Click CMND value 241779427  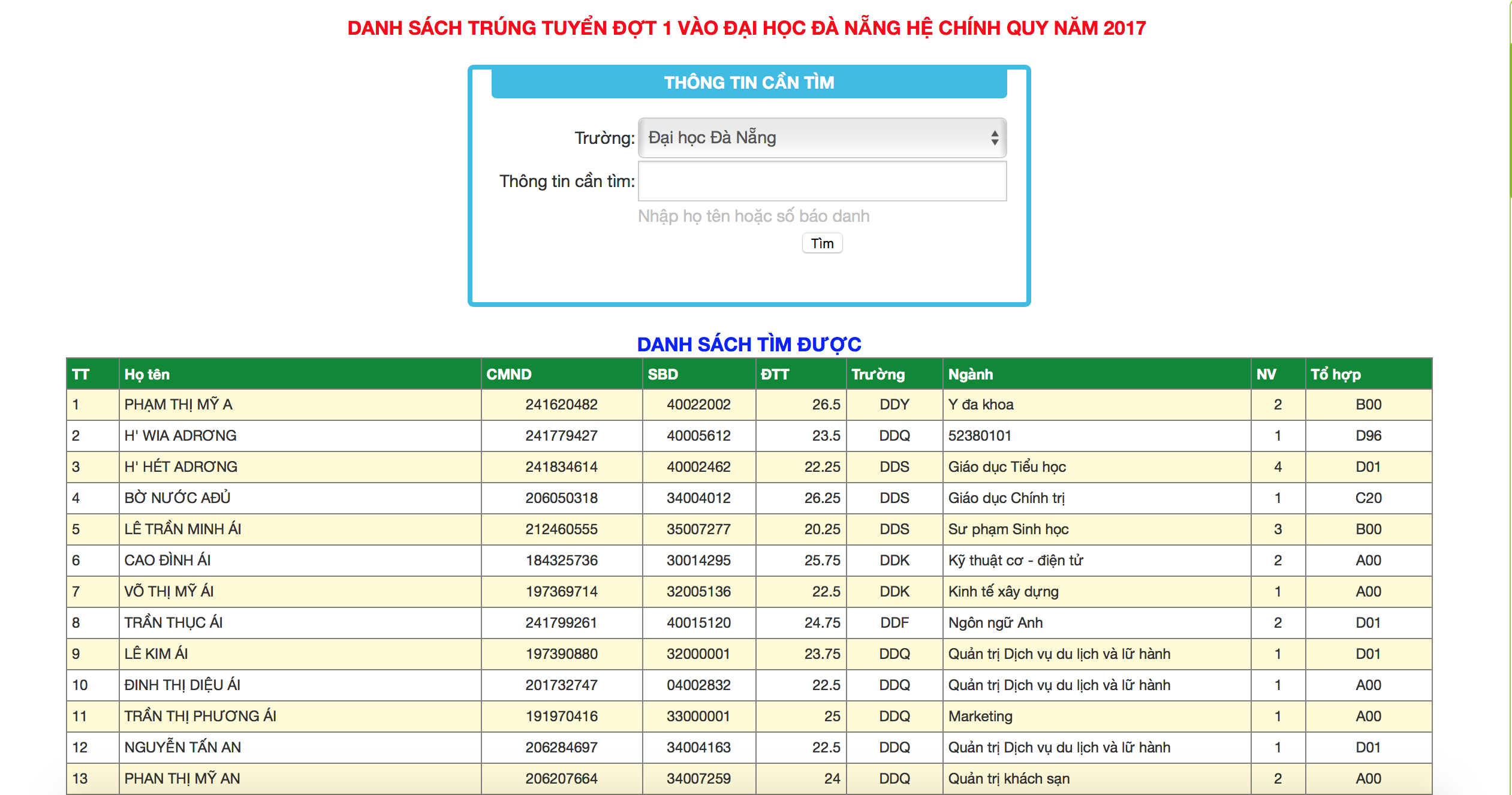[562, 436]
